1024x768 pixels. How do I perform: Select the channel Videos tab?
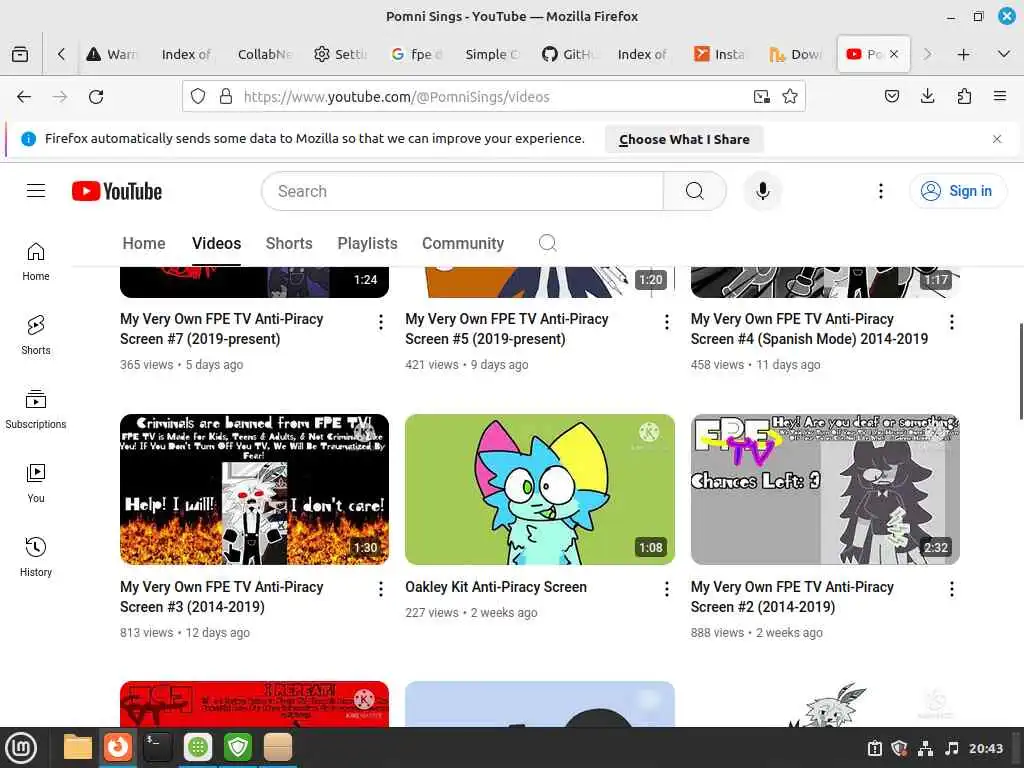216,244
